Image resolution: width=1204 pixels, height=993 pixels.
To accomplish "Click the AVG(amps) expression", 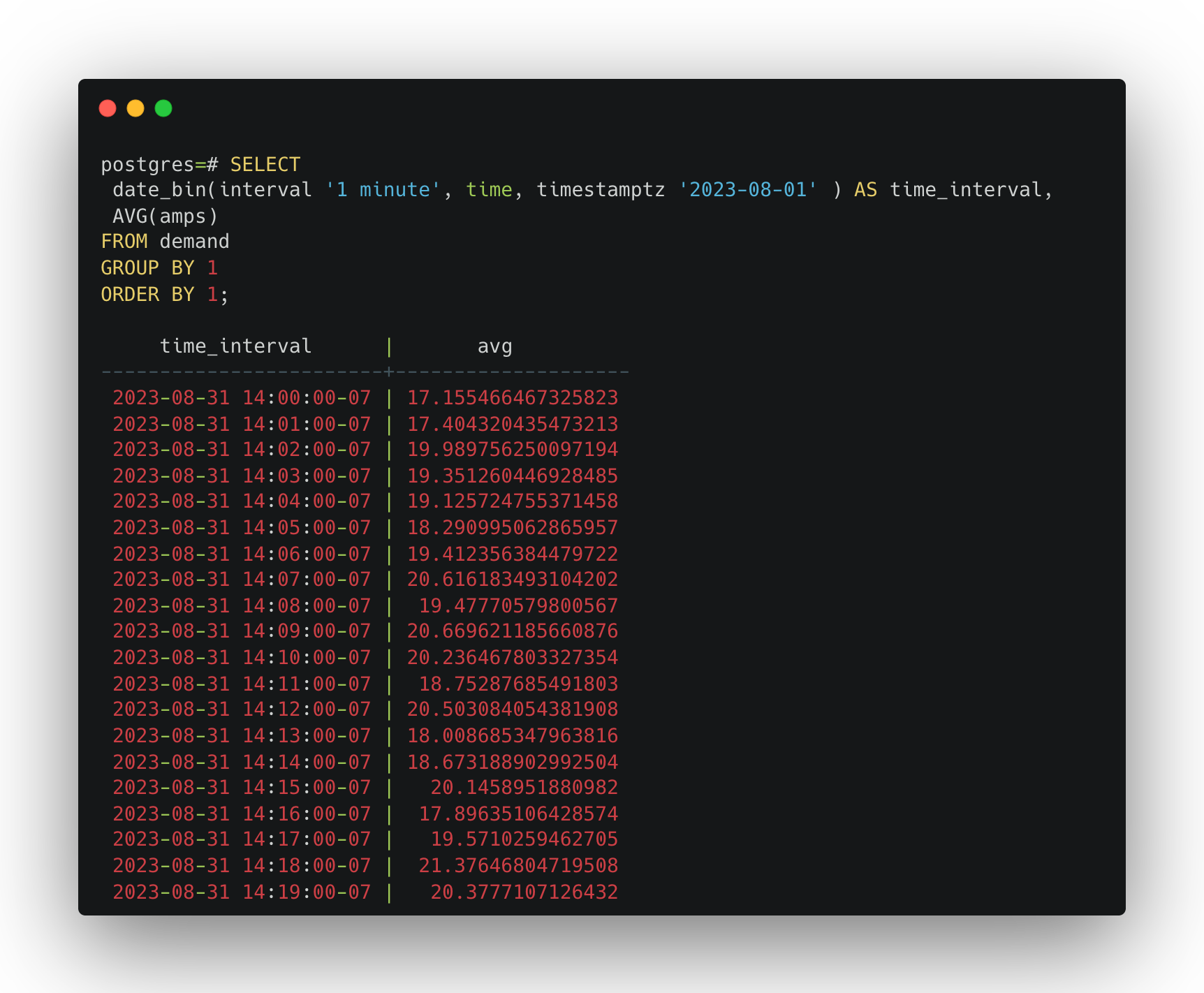I will [x=166, y=216].
